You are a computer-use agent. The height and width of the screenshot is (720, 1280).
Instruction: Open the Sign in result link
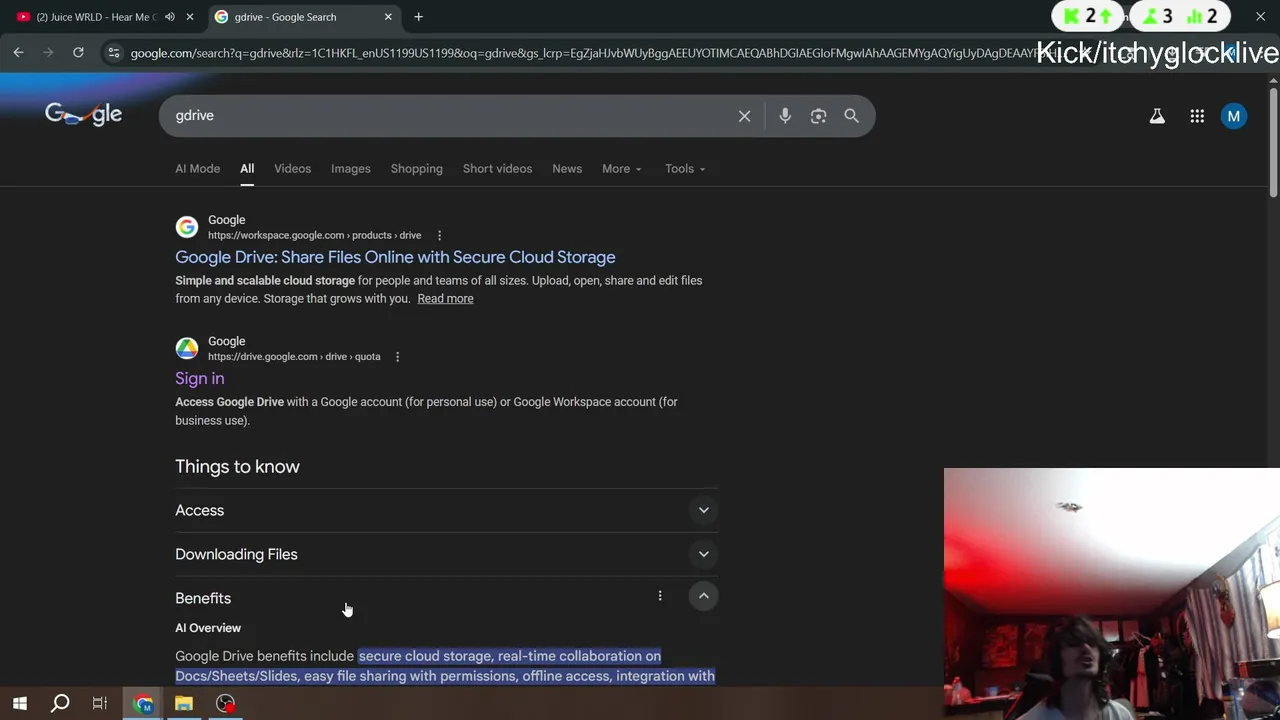pos(200,378)
